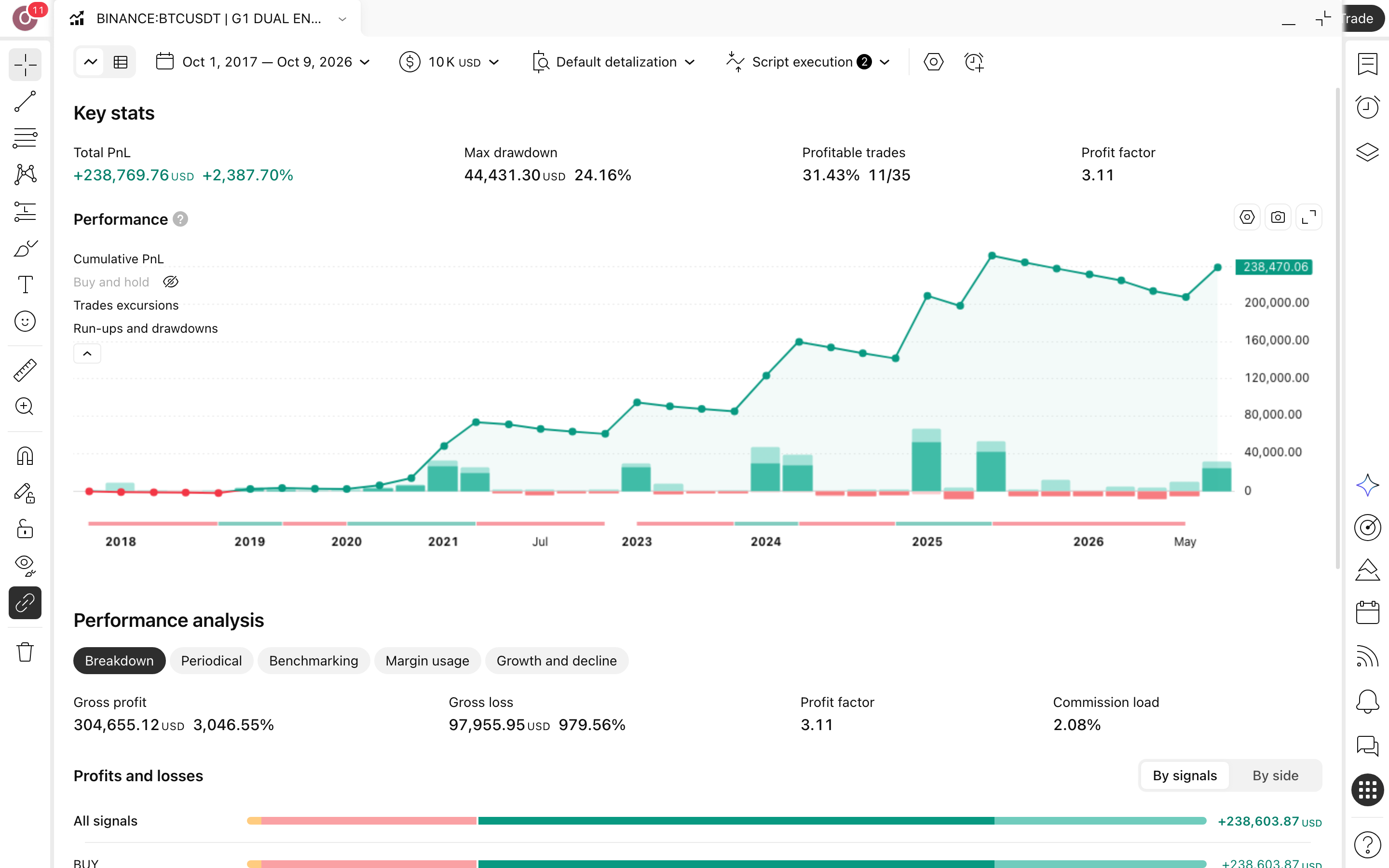
Task: Toggle magnet mode
Action: pyautogui.click(x=25, y=456)
